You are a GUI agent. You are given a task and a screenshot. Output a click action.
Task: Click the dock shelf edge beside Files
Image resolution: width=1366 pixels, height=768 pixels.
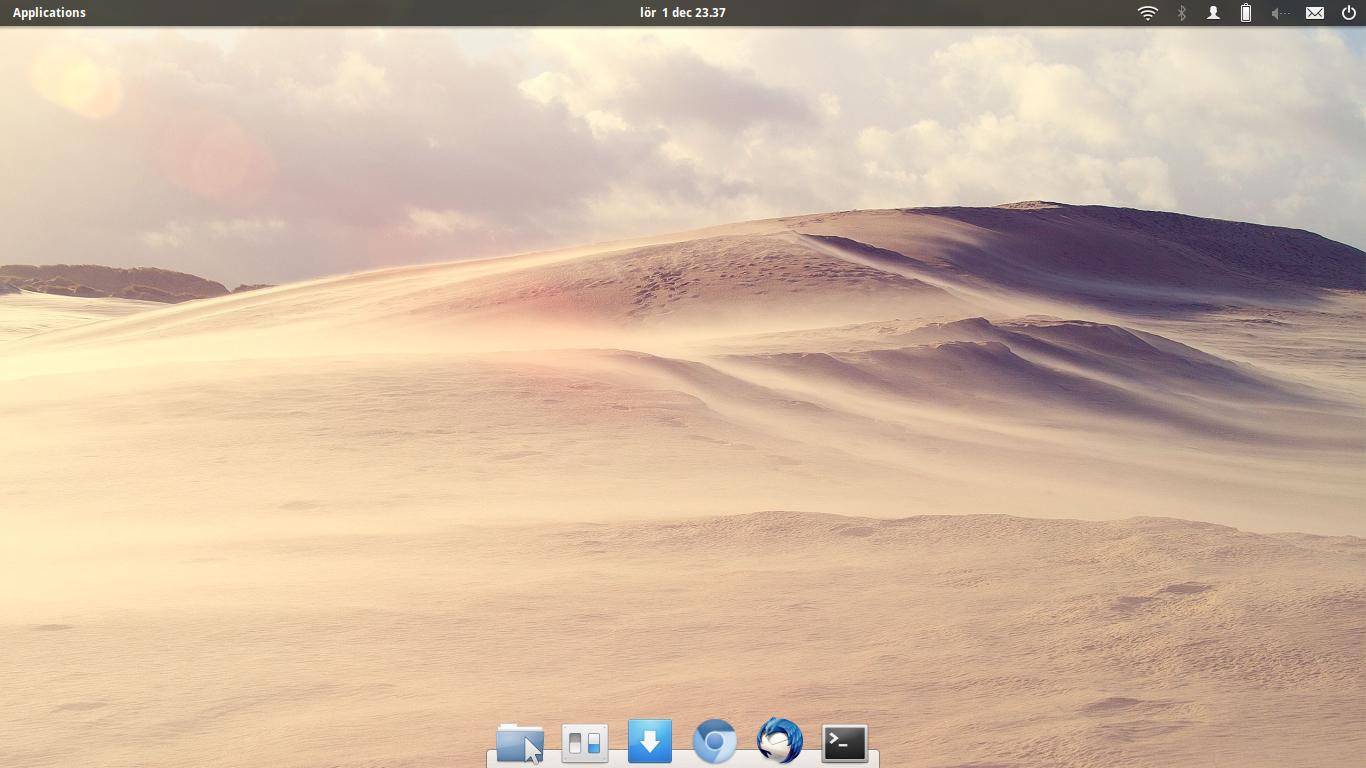coord(491,760)
